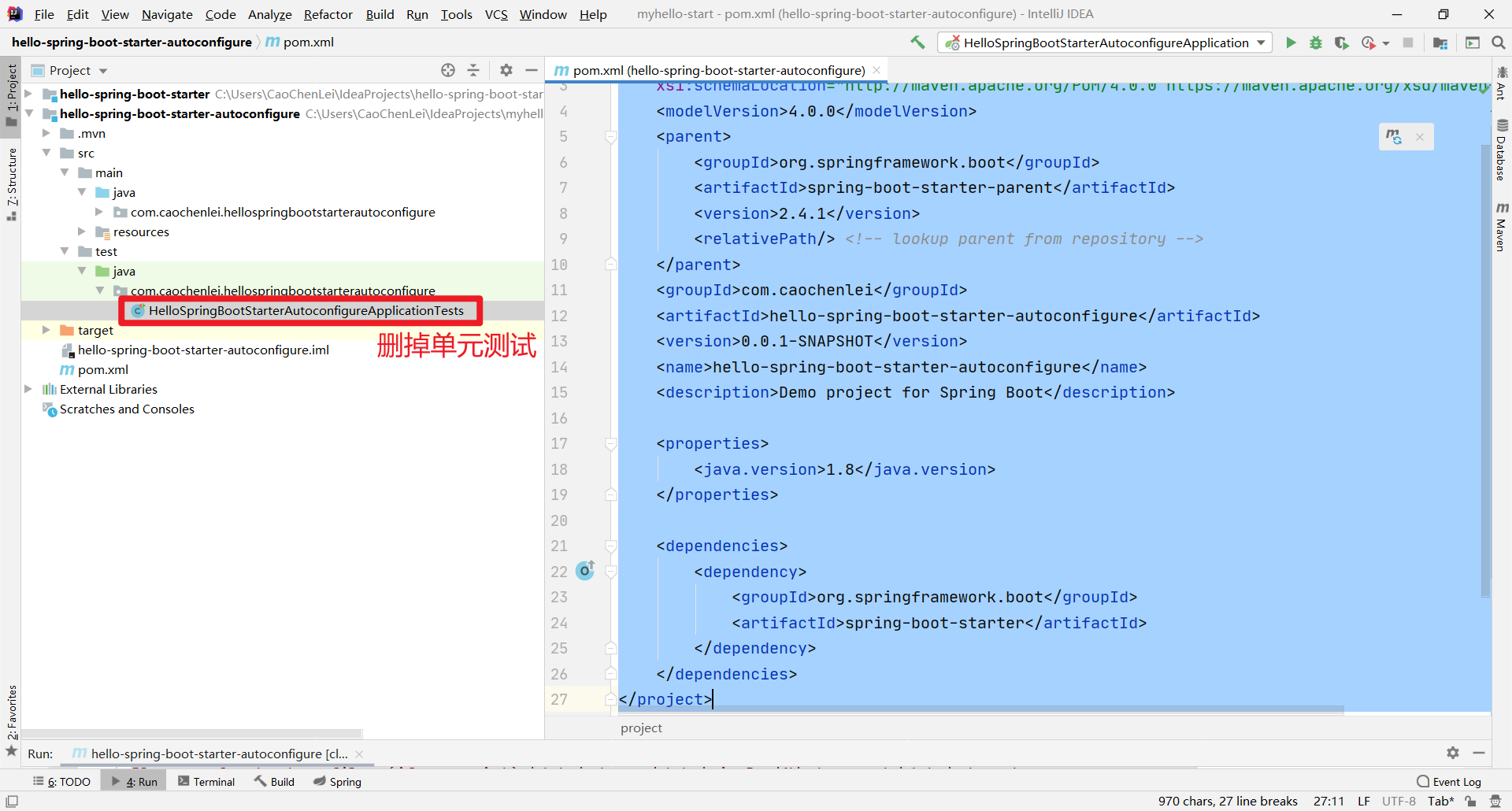Click the 27:11 caret position indicator
This screenshot has width=1512, height=811.
(1329, 802)
